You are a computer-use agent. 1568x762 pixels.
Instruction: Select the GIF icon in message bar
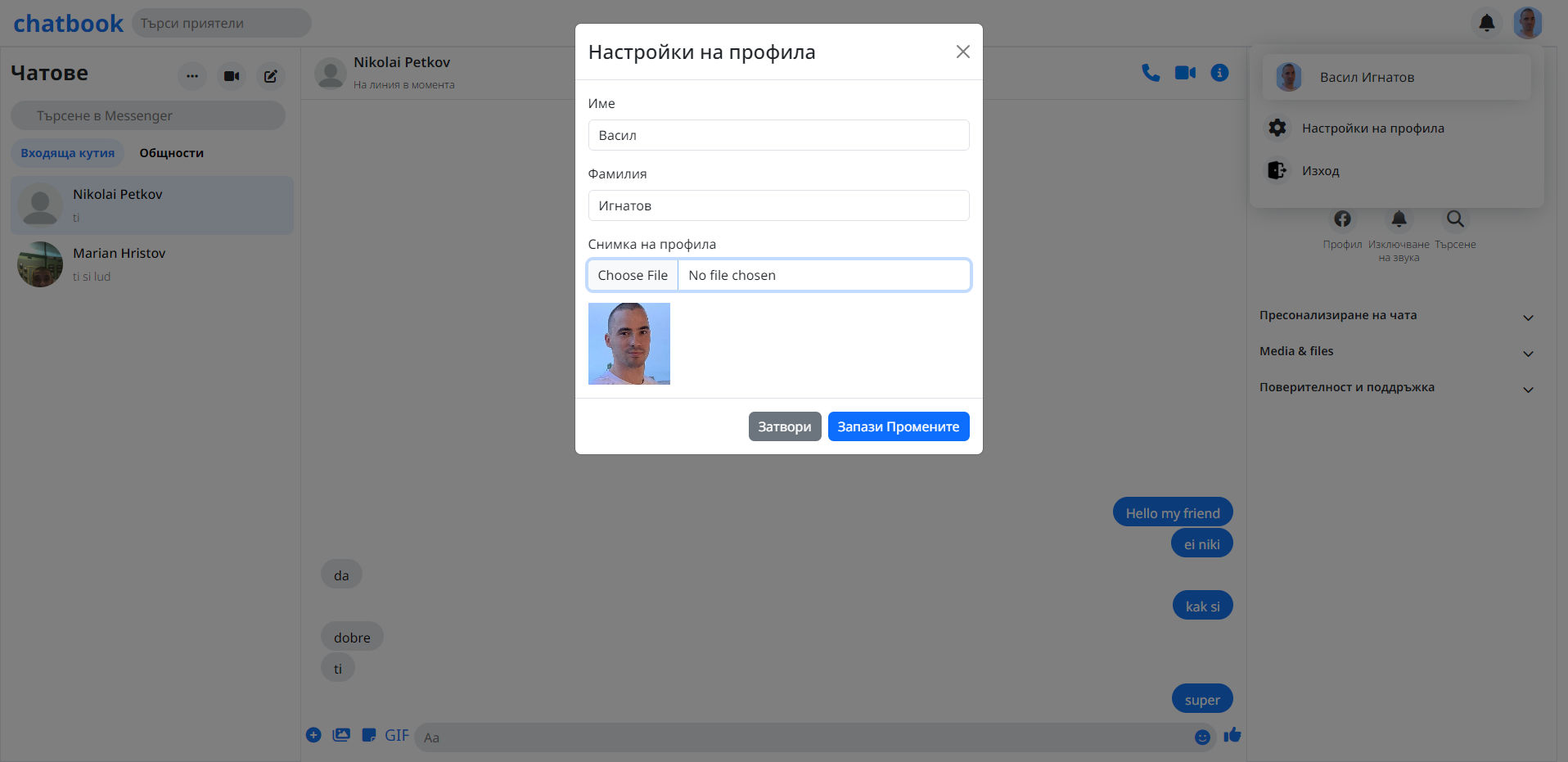(398, 735)
